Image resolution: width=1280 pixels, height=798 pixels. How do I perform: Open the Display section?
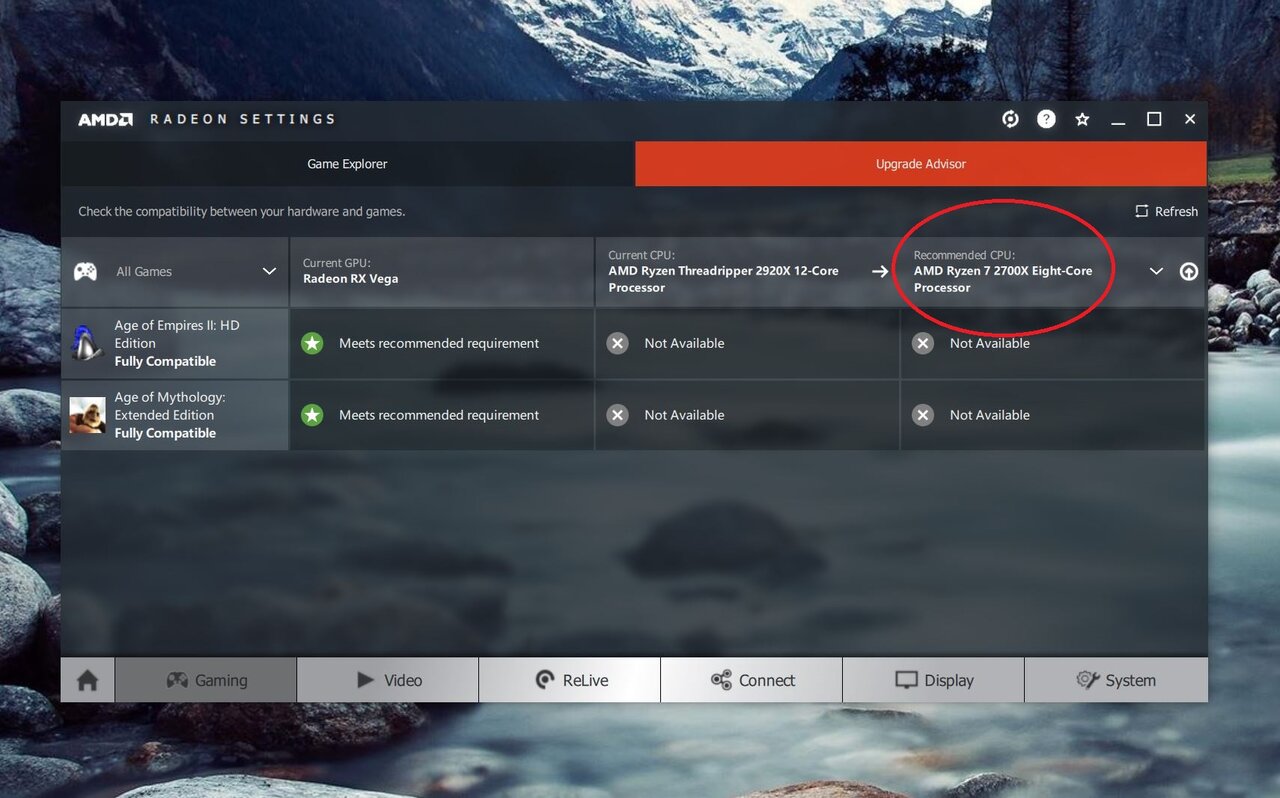click(x=934, y=680)
